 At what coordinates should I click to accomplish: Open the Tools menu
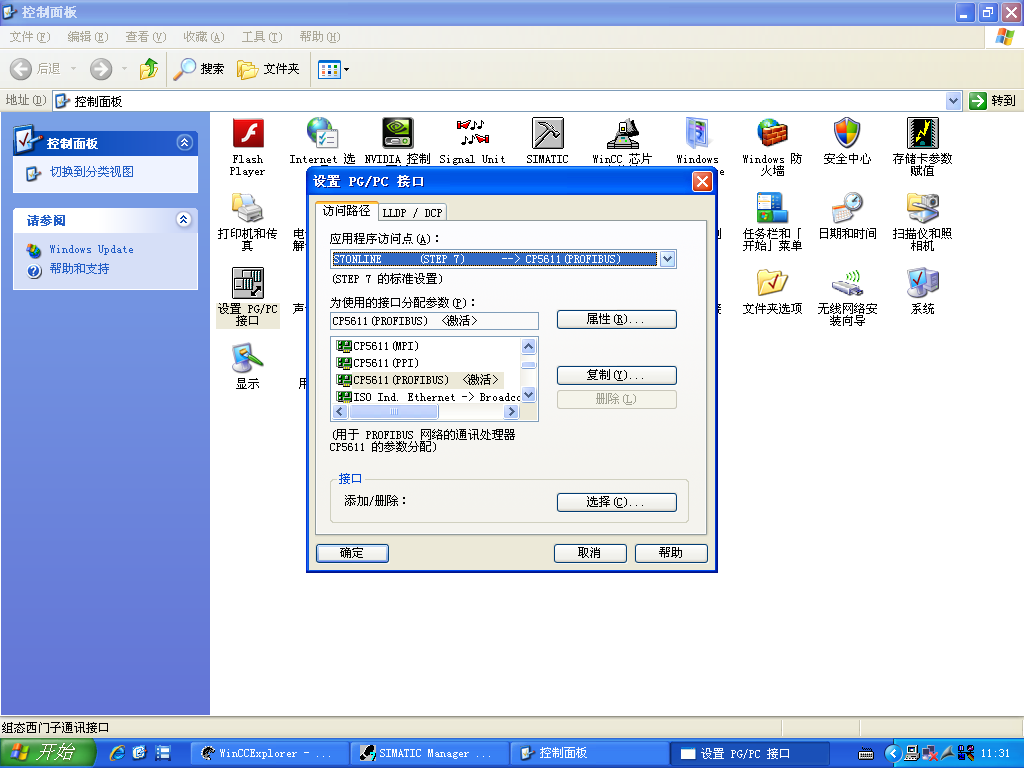(262, 37)
